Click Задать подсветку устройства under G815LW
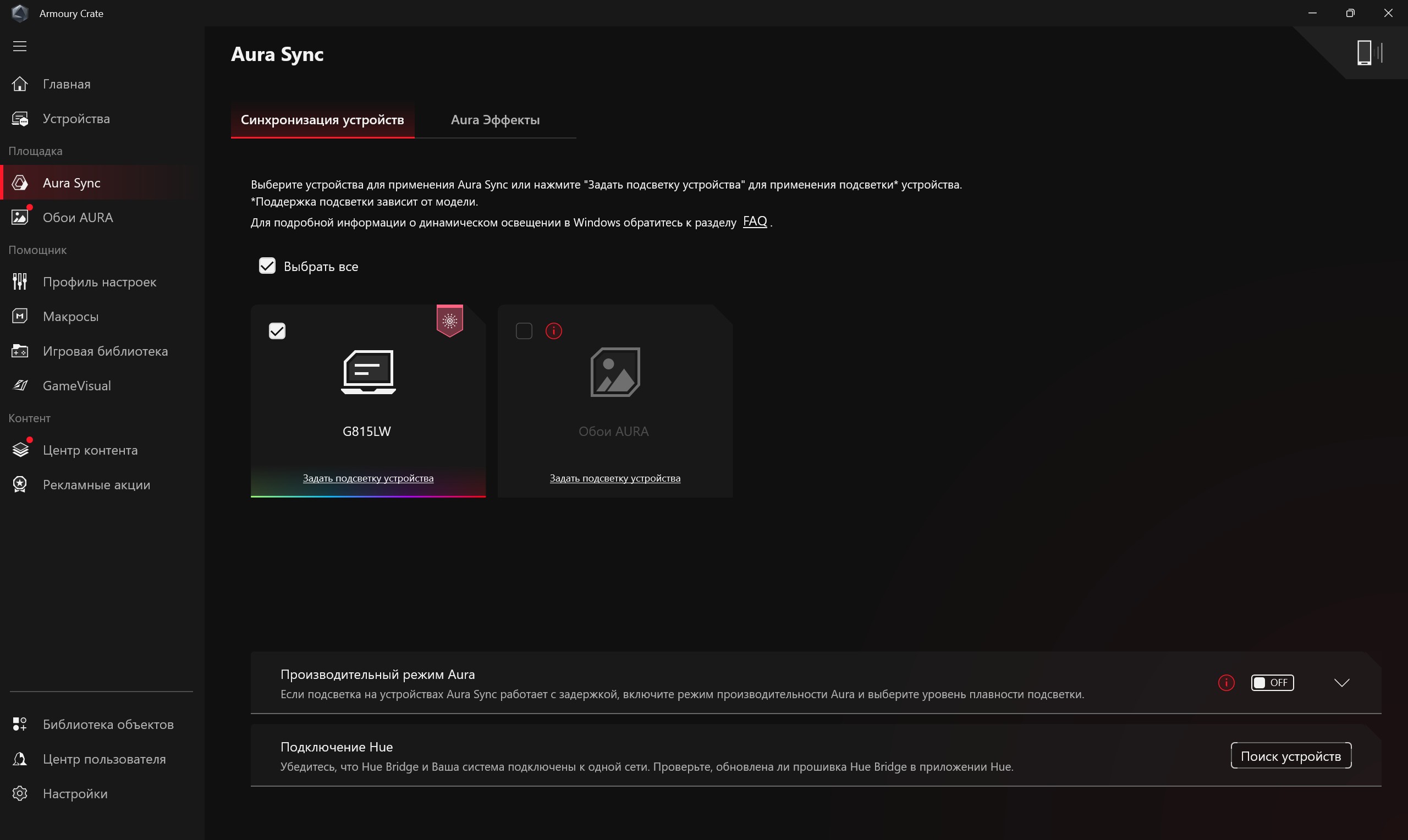The width and height of the screenshot is (1408, 840). pos(368,478)
